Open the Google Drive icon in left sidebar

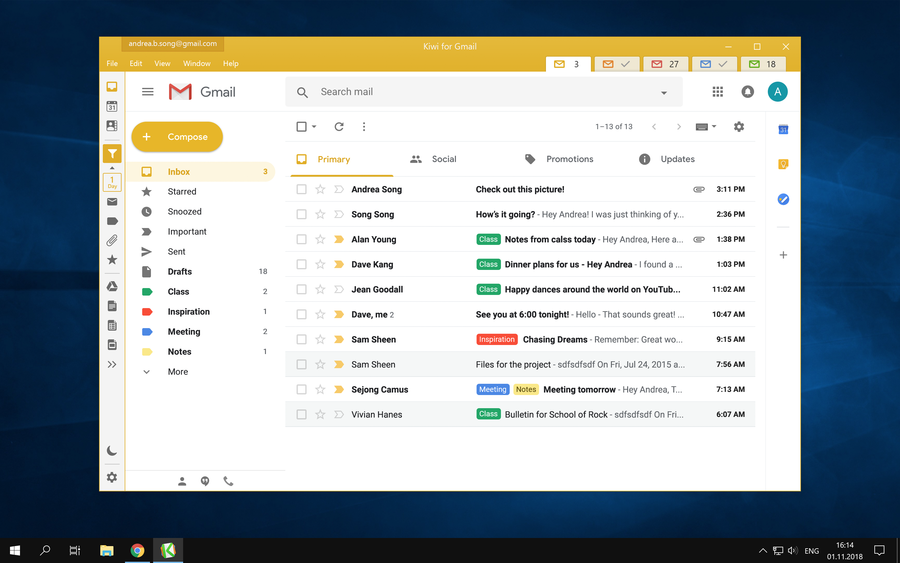pos(112,287)
